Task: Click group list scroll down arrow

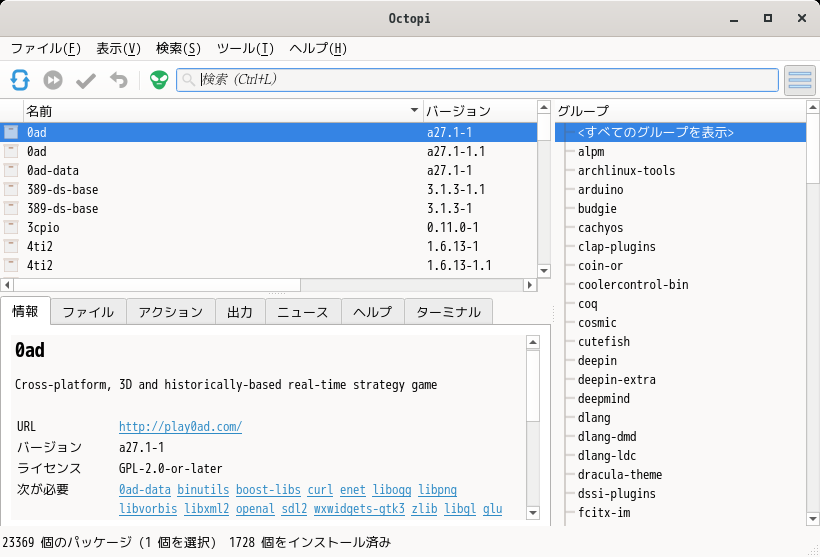Action: [813, 519]
